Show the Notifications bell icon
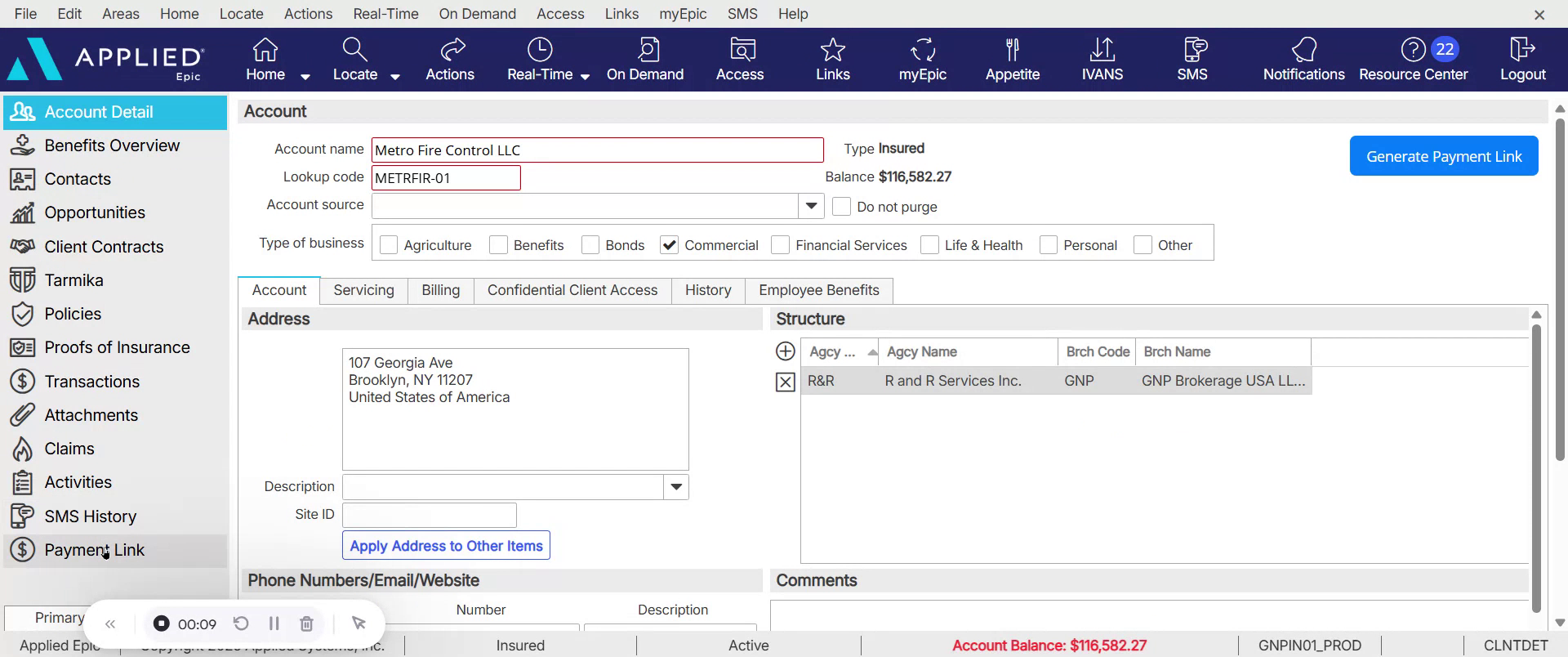 point(1304,59)
